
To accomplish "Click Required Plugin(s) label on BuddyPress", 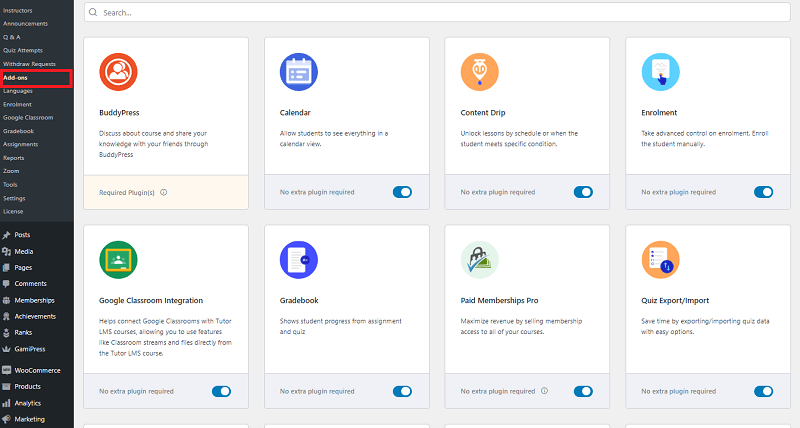I will pyautogui.click(x=127, y=192).
